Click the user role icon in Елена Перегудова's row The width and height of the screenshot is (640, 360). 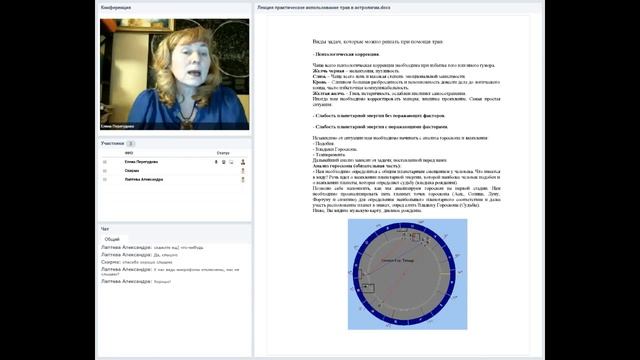click(x=243, y=162)
